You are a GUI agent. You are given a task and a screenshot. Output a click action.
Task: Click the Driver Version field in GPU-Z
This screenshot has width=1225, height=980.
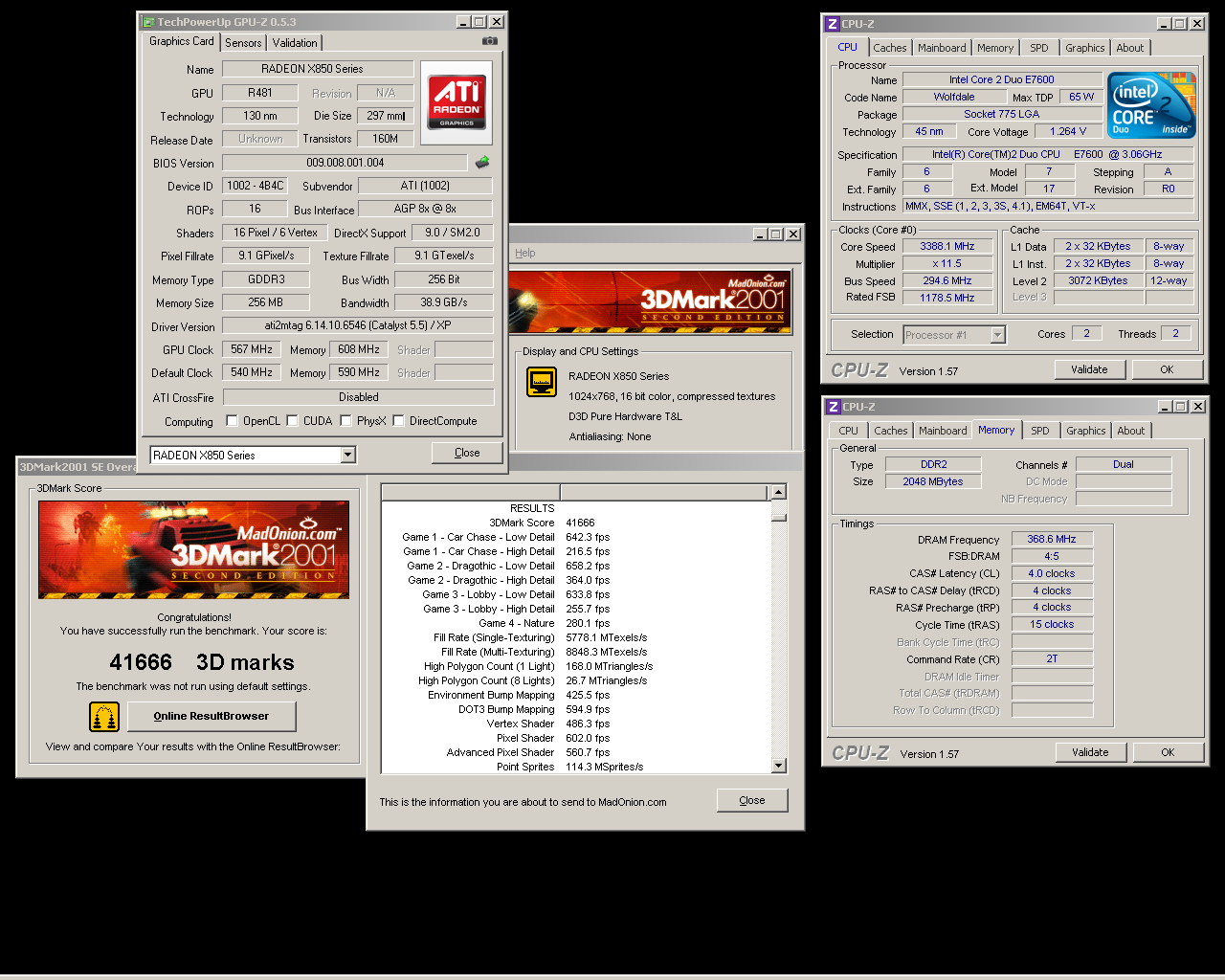pos(358,325)
